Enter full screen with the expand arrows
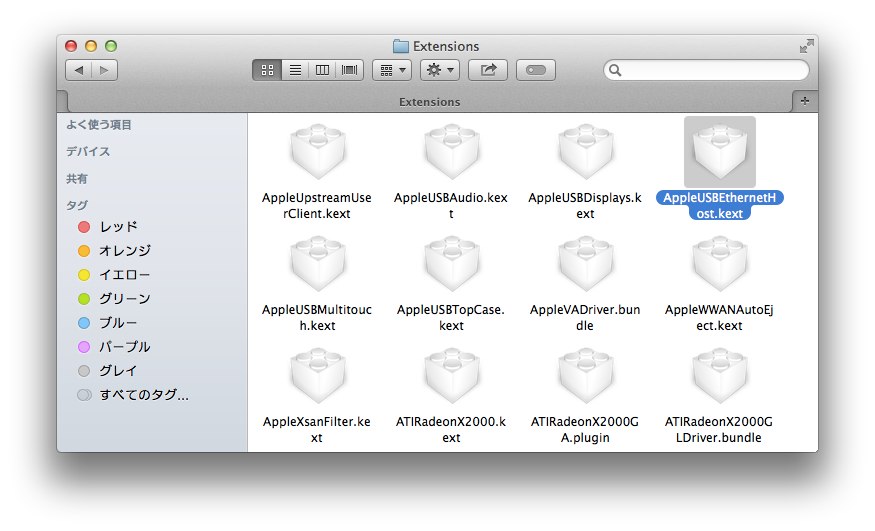Screen dimensions: 875x531 coord(806,47)
